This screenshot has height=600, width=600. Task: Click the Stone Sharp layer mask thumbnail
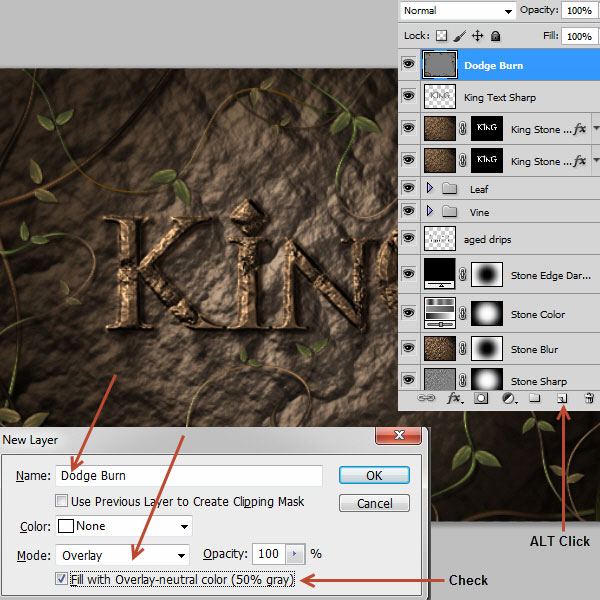[487, 379]
